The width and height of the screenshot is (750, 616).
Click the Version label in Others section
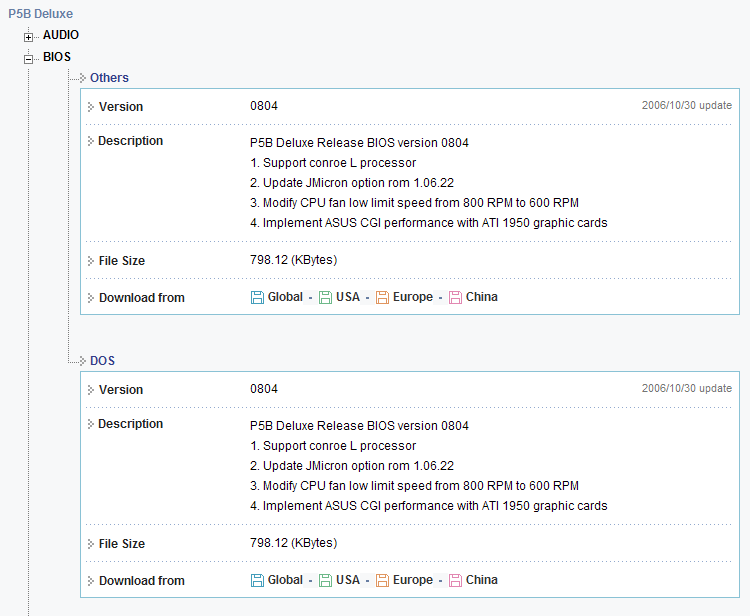121,107
